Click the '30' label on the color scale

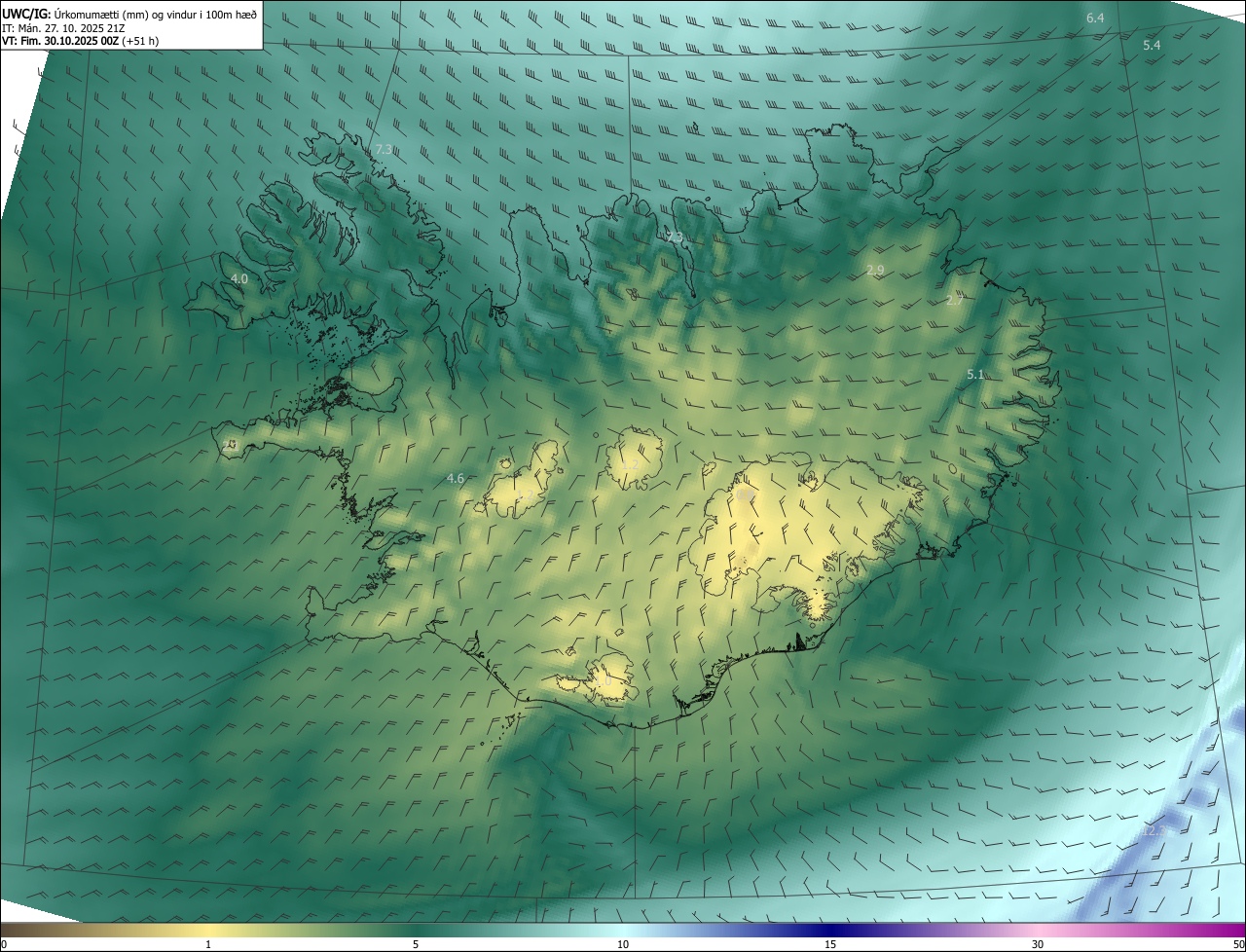click(1038, 944)
